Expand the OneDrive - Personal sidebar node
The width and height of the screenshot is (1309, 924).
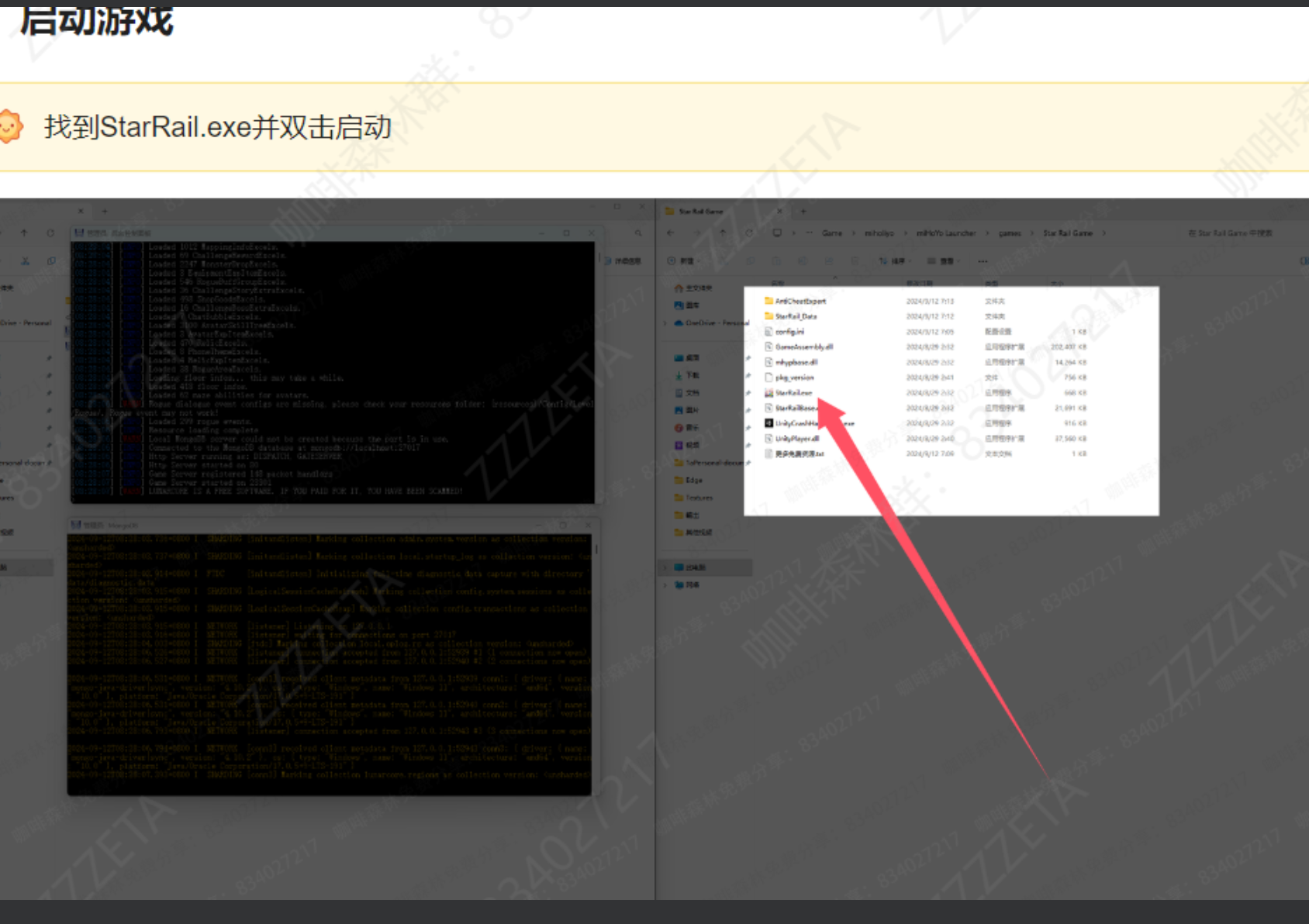666,322
